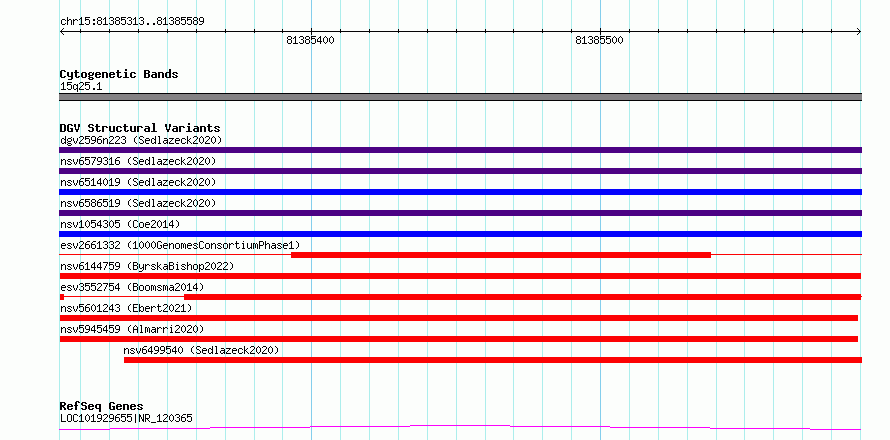Click the 15q25.1 band label
The height and width of the screenshot is (440, 890).
[81, 87]
